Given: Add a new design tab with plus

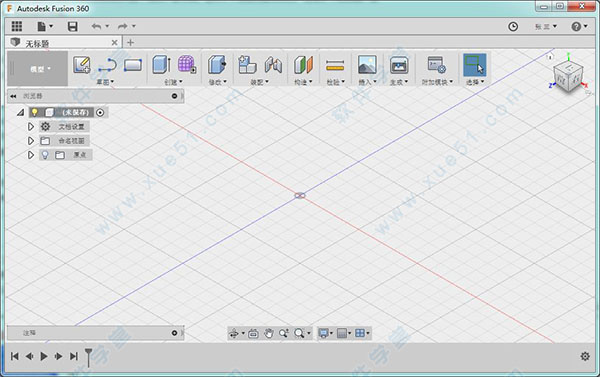Looking at the screenshot, I should 130,42.
